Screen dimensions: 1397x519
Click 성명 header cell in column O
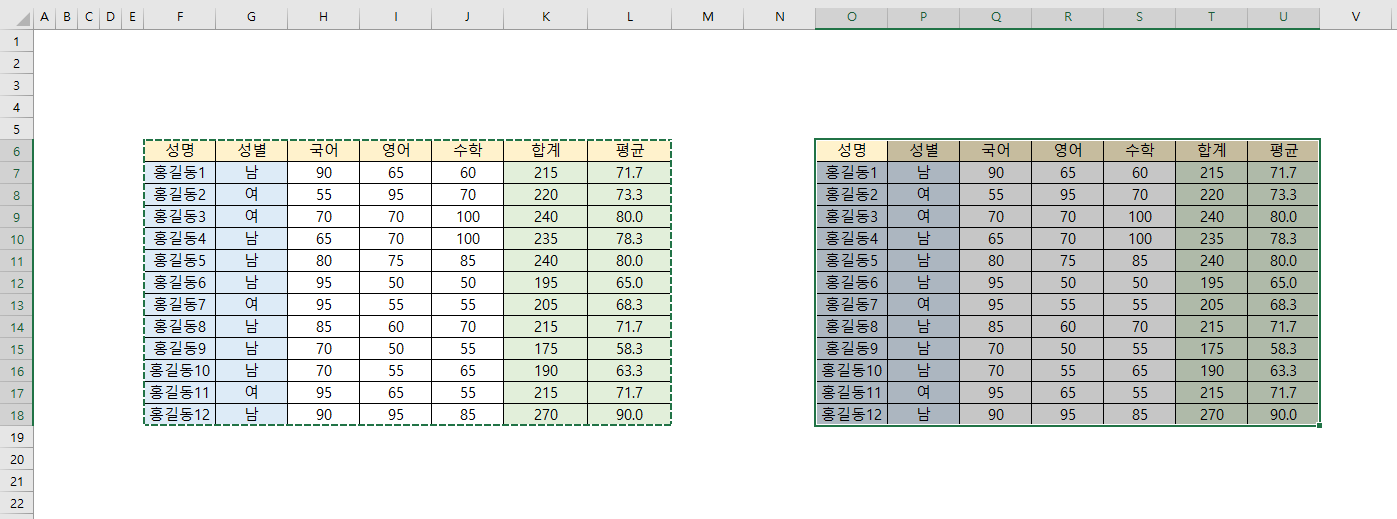tap(851, 150)
